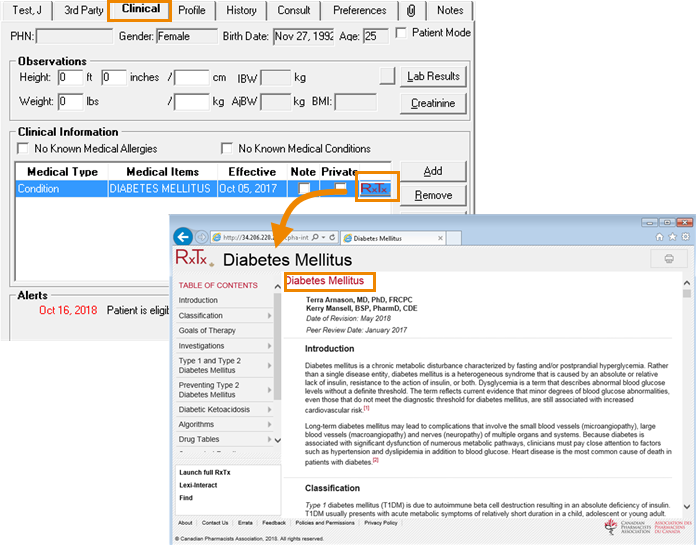Click small blank button beside Lab Results
Viewport: 696px width, 547px height.
(388, 76)
